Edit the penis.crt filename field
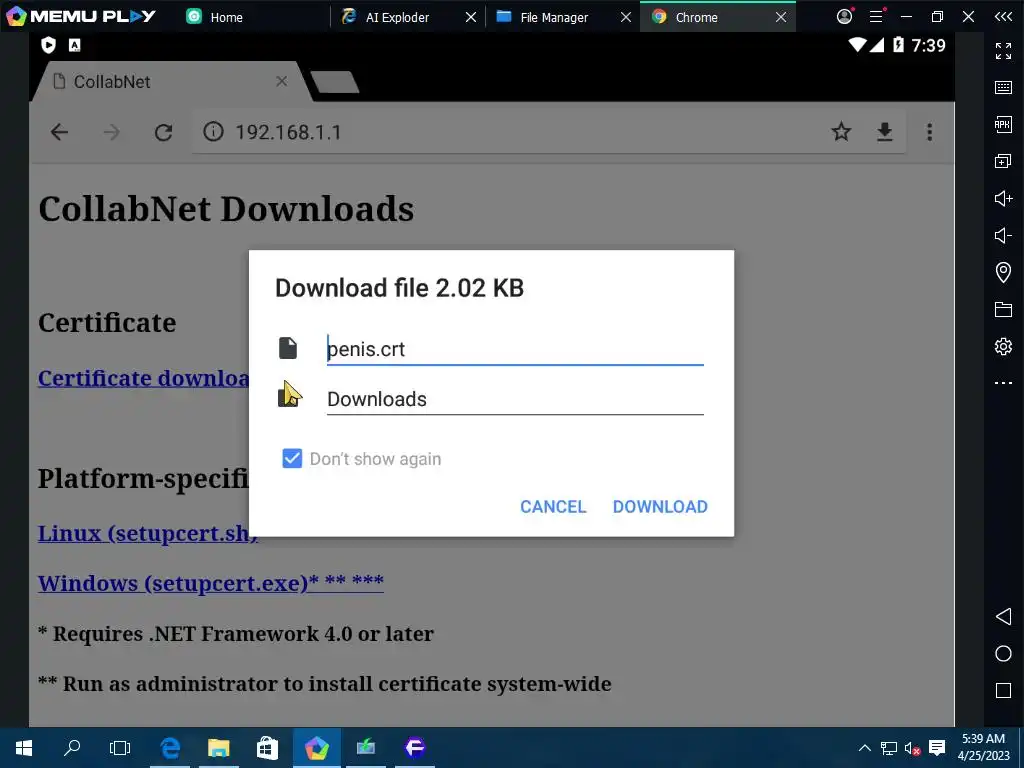 click(515, 349)
